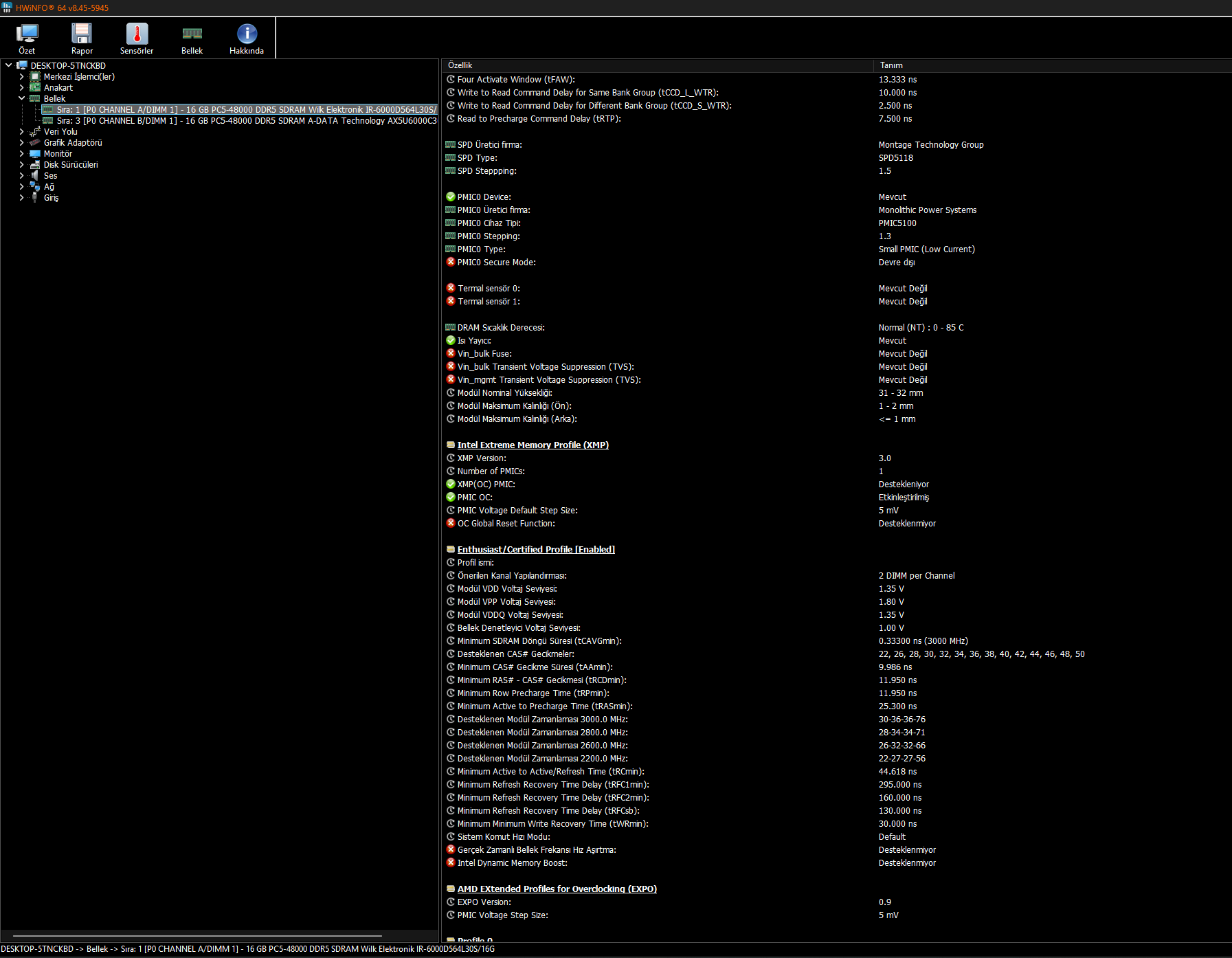1232x958 pixels.
Task: Expand the Giriş tree node
Action: tap(21, 197)
